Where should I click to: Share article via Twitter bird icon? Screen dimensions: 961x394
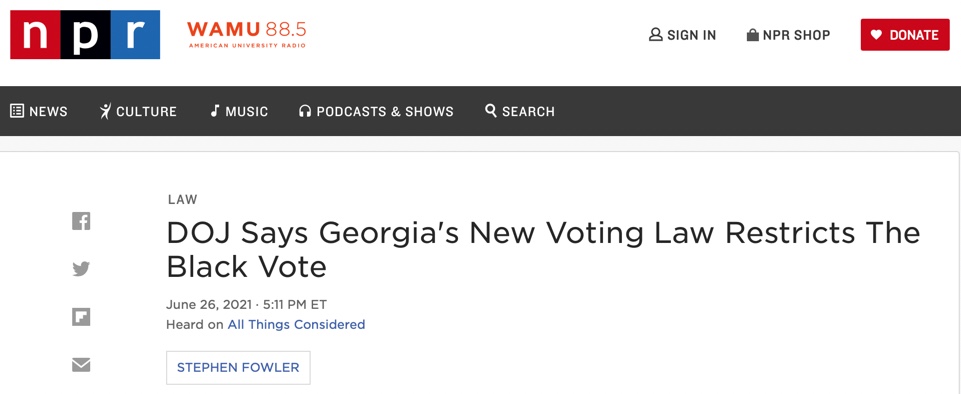click(81, 268)
